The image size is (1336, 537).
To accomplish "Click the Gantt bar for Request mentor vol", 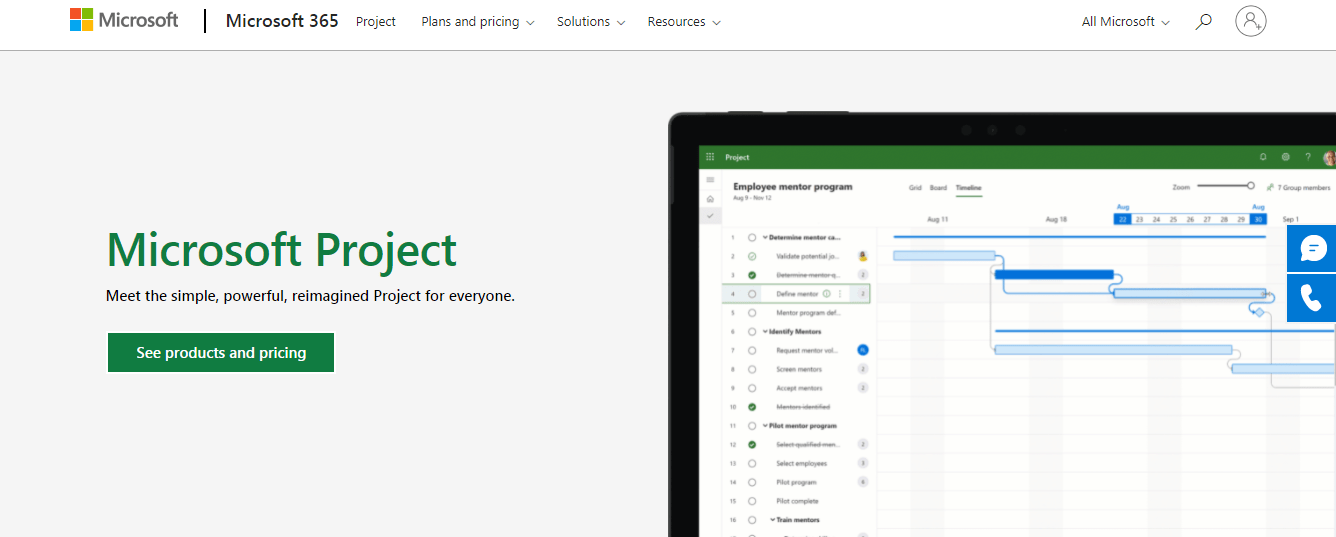I will coord(1113,349).
